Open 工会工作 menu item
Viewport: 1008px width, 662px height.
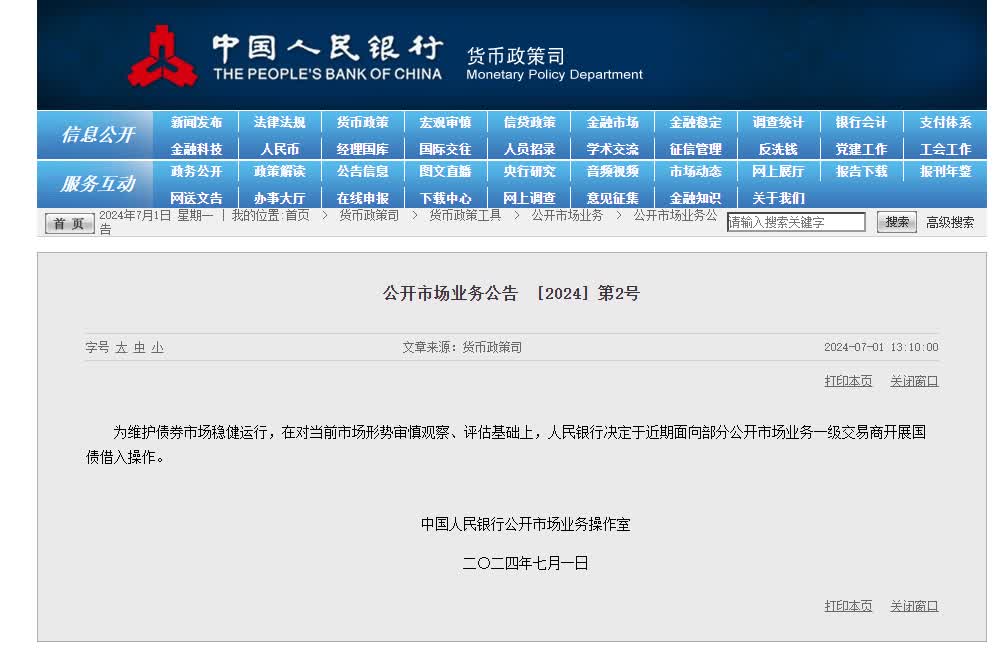click(x=945, y=149)
